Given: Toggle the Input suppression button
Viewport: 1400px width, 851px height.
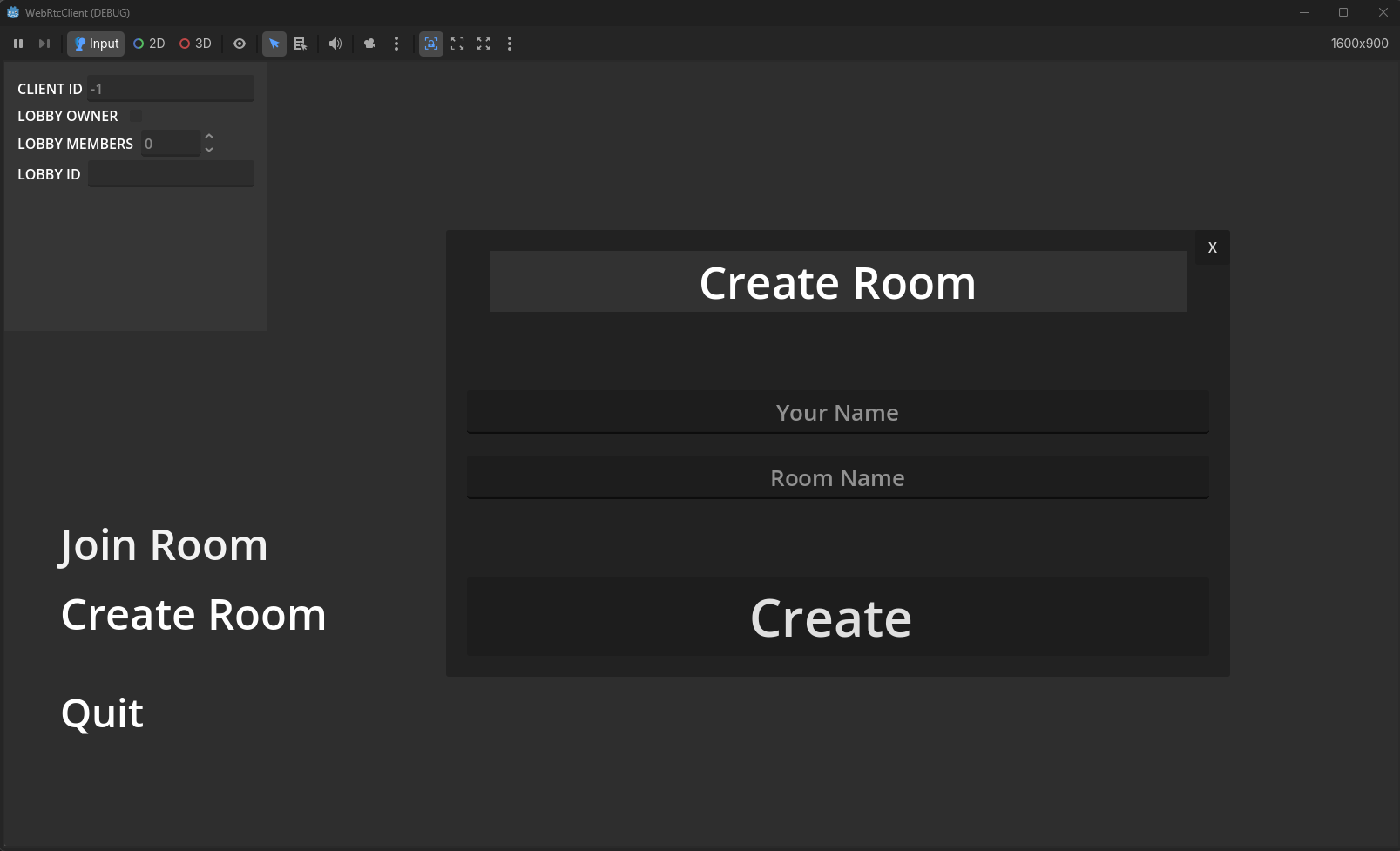Looking at the screenshot, I should 96,44.
